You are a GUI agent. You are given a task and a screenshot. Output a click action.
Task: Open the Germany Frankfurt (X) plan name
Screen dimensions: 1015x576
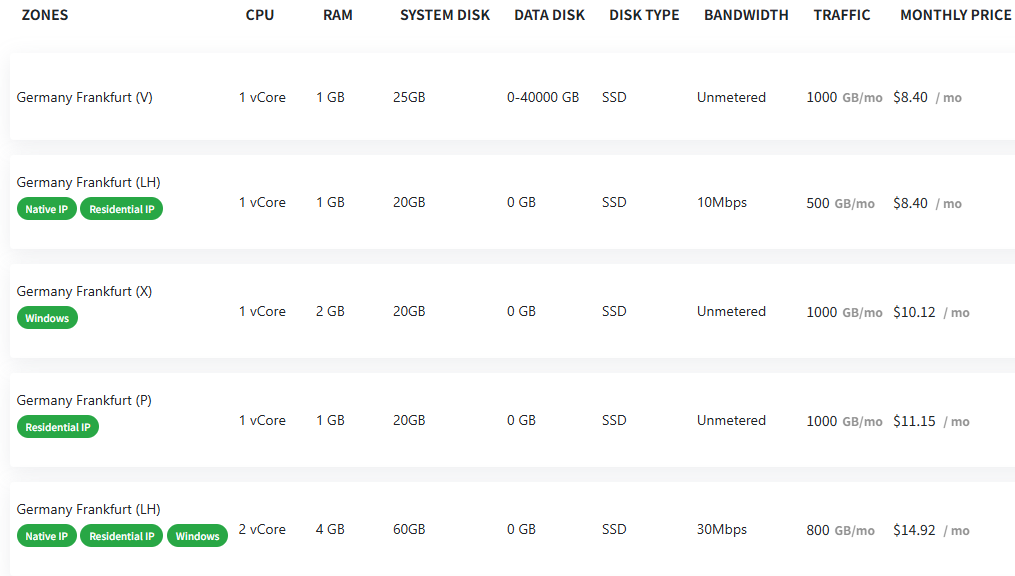tap(84, 291)
